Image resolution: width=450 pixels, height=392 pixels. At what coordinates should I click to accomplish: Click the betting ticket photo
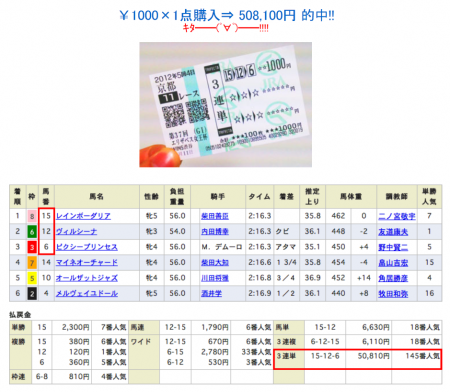coord(225,104)
